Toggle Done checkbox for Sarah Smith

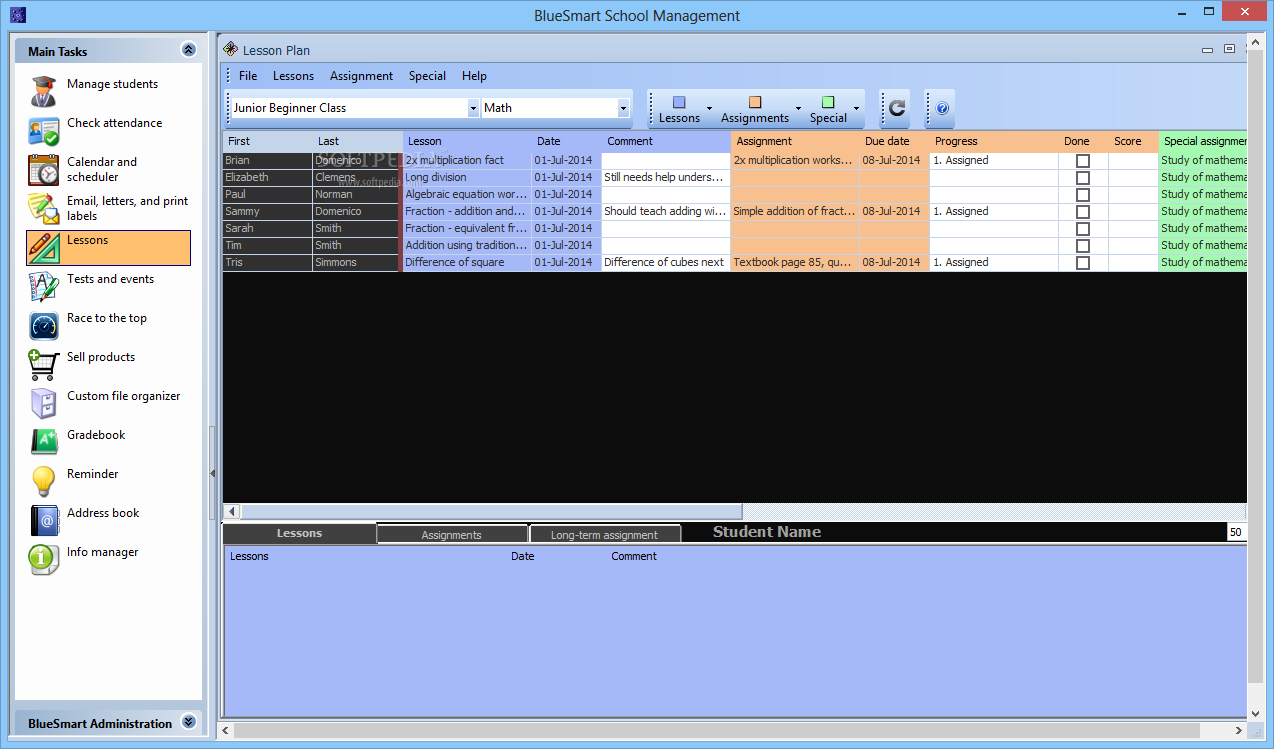pos(1083,229)
